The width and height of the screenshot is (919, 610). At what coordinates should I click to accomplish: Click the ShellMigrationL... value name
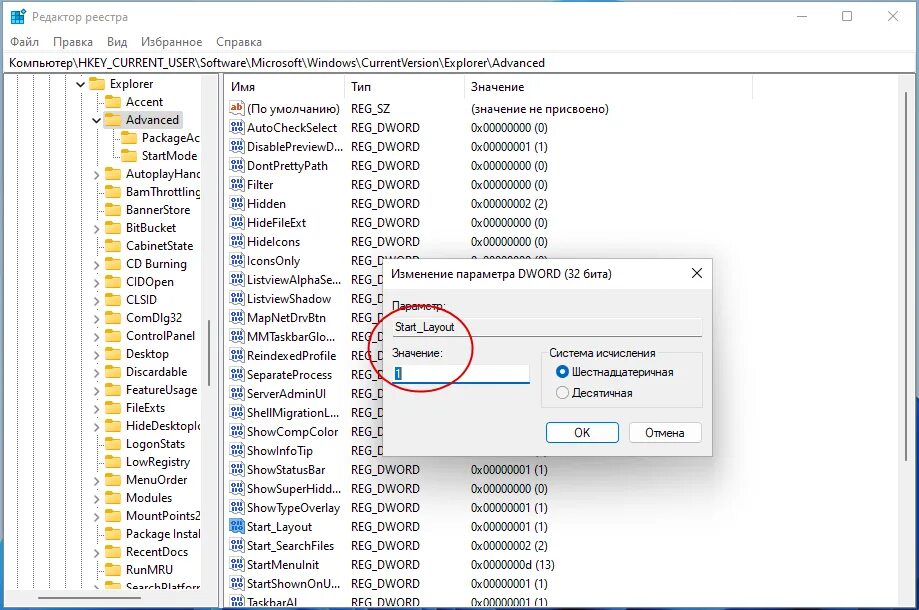[292, 413]
